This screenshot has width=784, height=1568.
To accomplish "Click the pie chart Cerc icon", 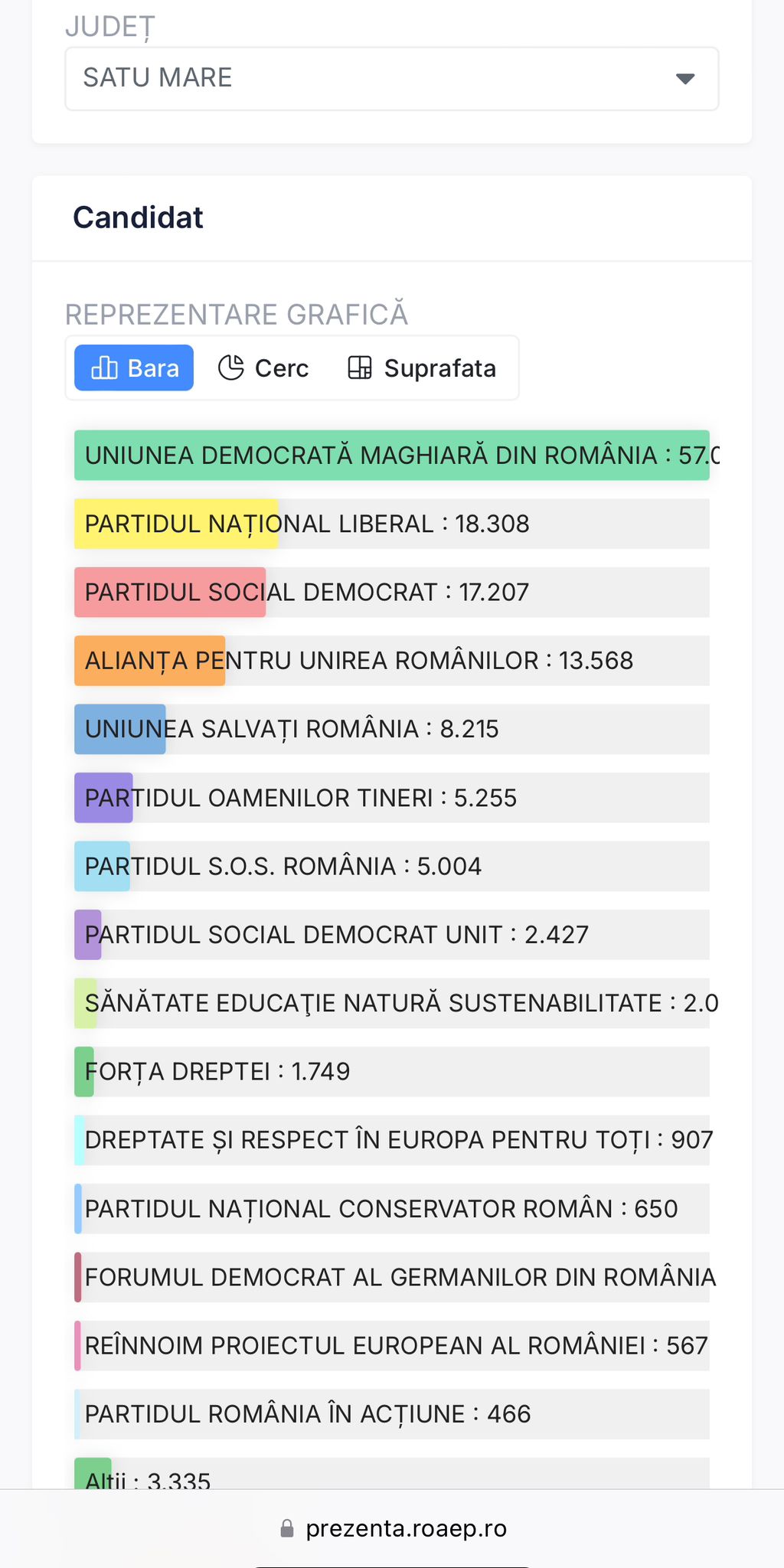I will tap(230, 368).
